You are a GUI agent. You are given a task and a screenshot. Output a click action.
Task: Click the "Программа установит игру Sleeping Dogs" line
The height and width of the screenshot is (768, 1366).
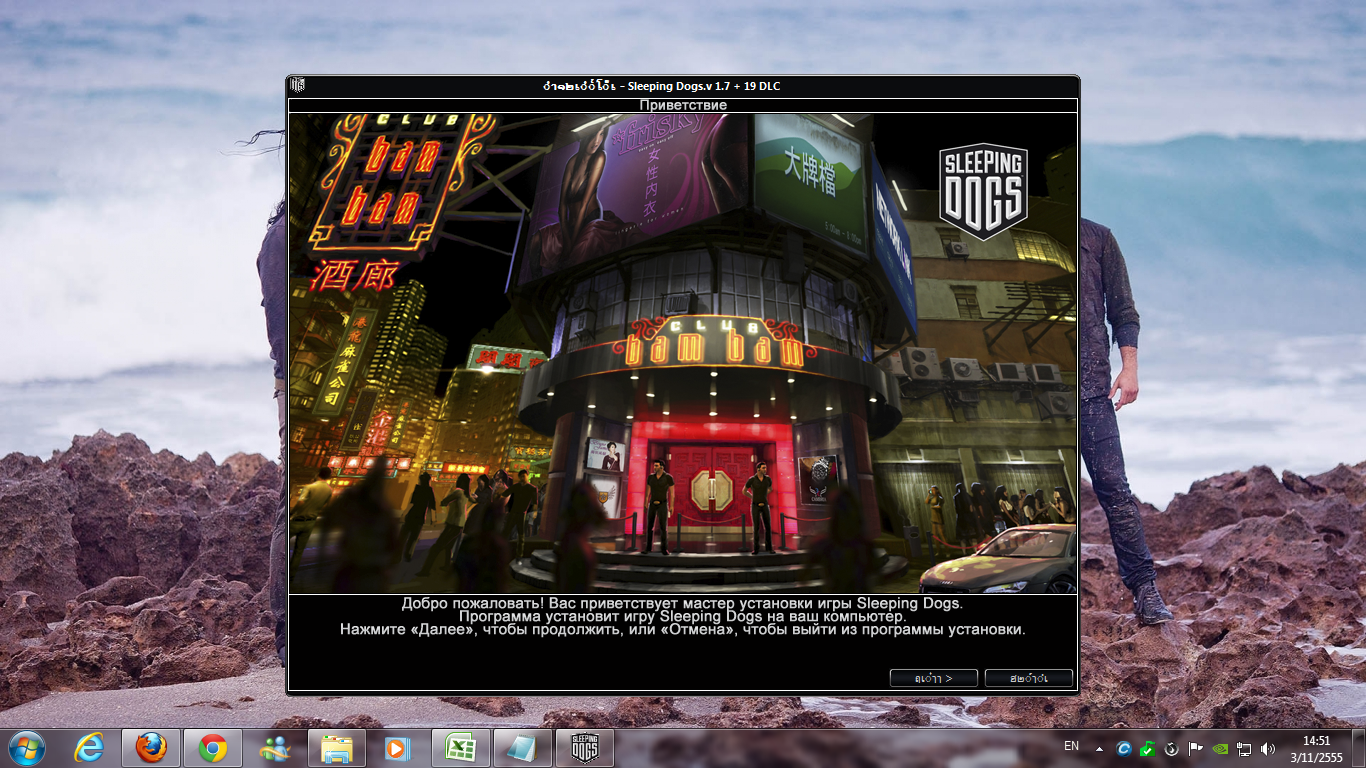coord(683,616)
